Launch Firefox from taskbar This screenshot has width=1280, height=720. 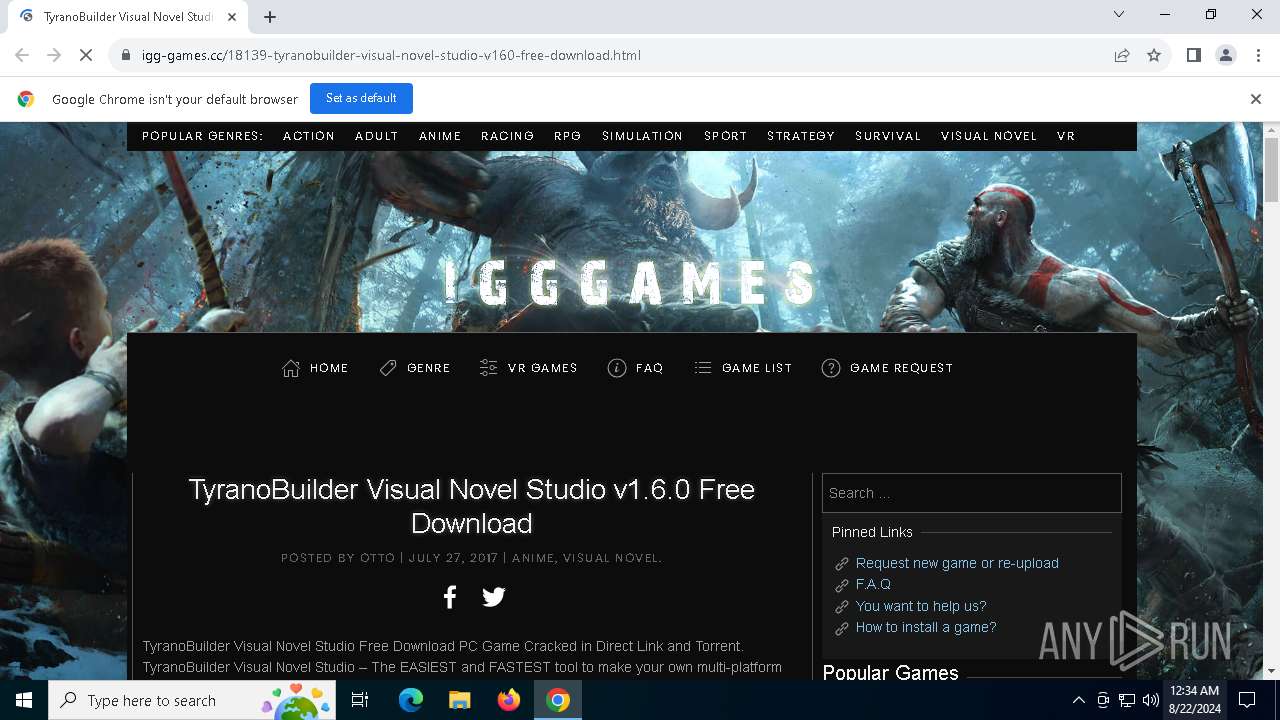point(508,700)
